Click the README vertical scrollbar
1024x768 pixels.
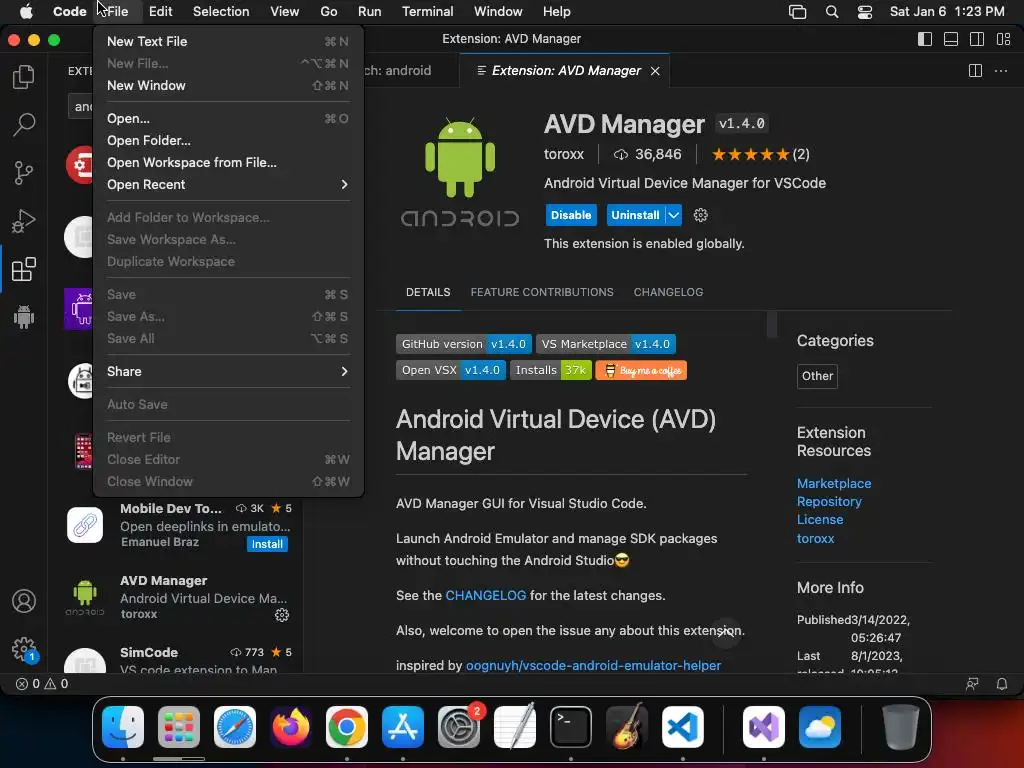[x=771, y=325]
